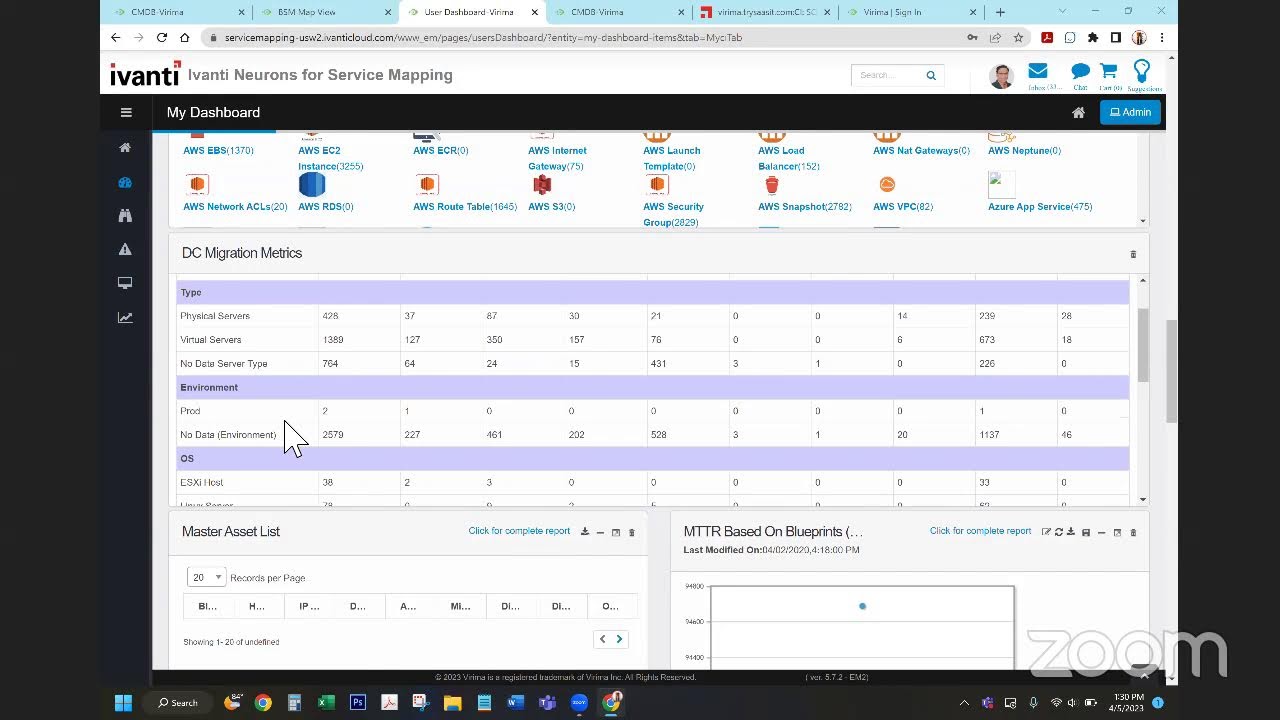Delete the Master Asset List widget
Screen dimensions: 1280x720
[x=631, y=532]
